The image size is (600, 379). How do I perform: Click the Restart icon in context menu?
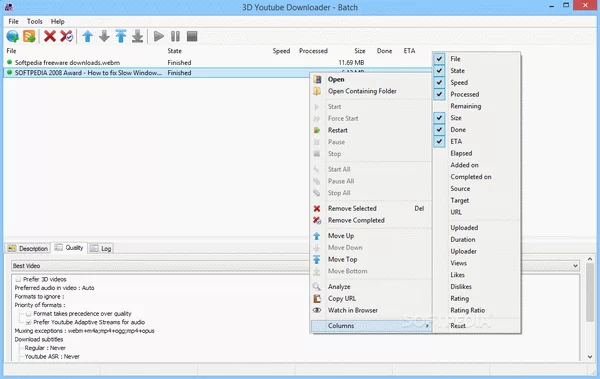click(317, 130)
